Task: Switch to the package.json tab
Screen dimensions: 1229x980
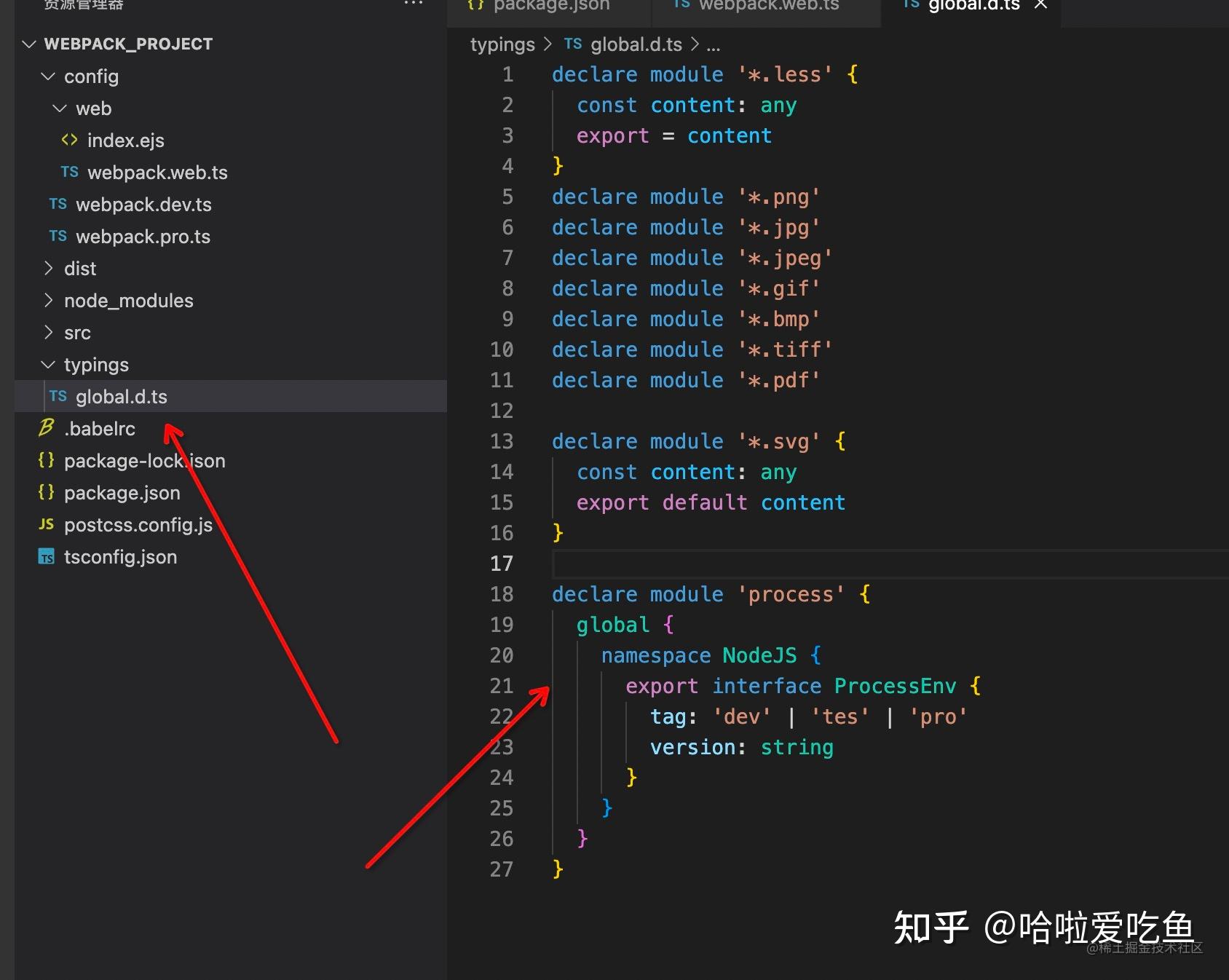Action: 551,5
